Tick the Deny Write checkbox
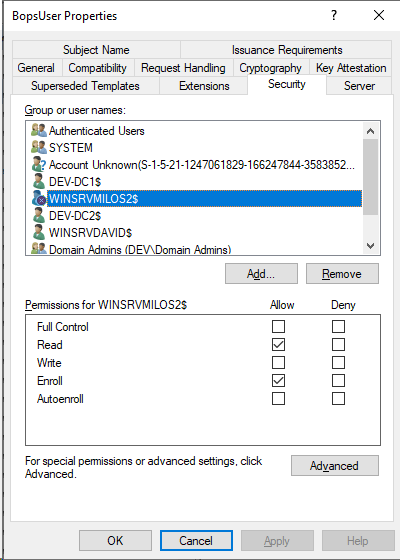This screenshot has width=400, height=560. click(x=338, y=362)
